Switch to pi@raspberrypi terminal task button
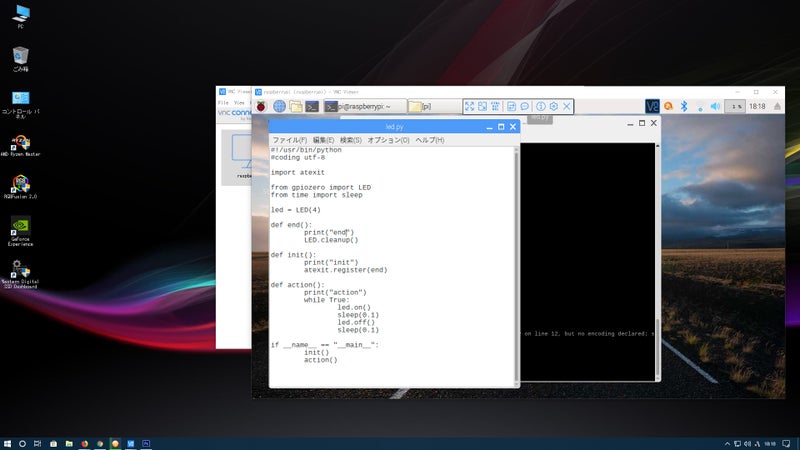The image size is (800, 450). click(364, 105)
